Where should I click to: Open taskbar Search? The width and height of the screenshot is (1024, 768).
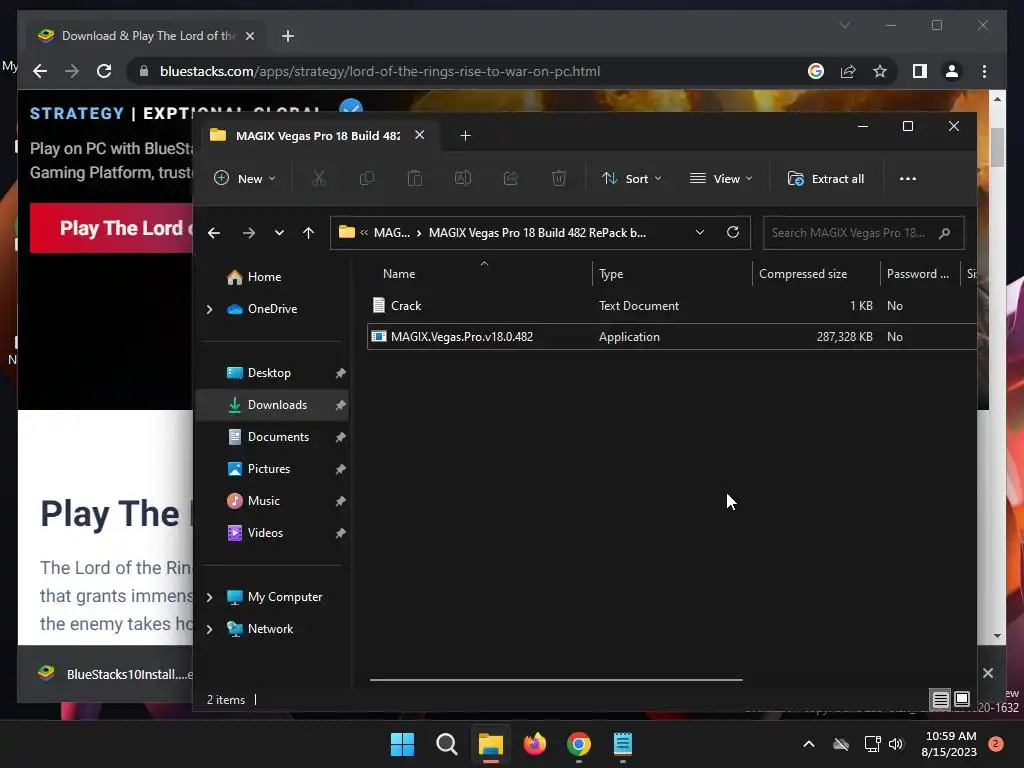coord(447,744)
